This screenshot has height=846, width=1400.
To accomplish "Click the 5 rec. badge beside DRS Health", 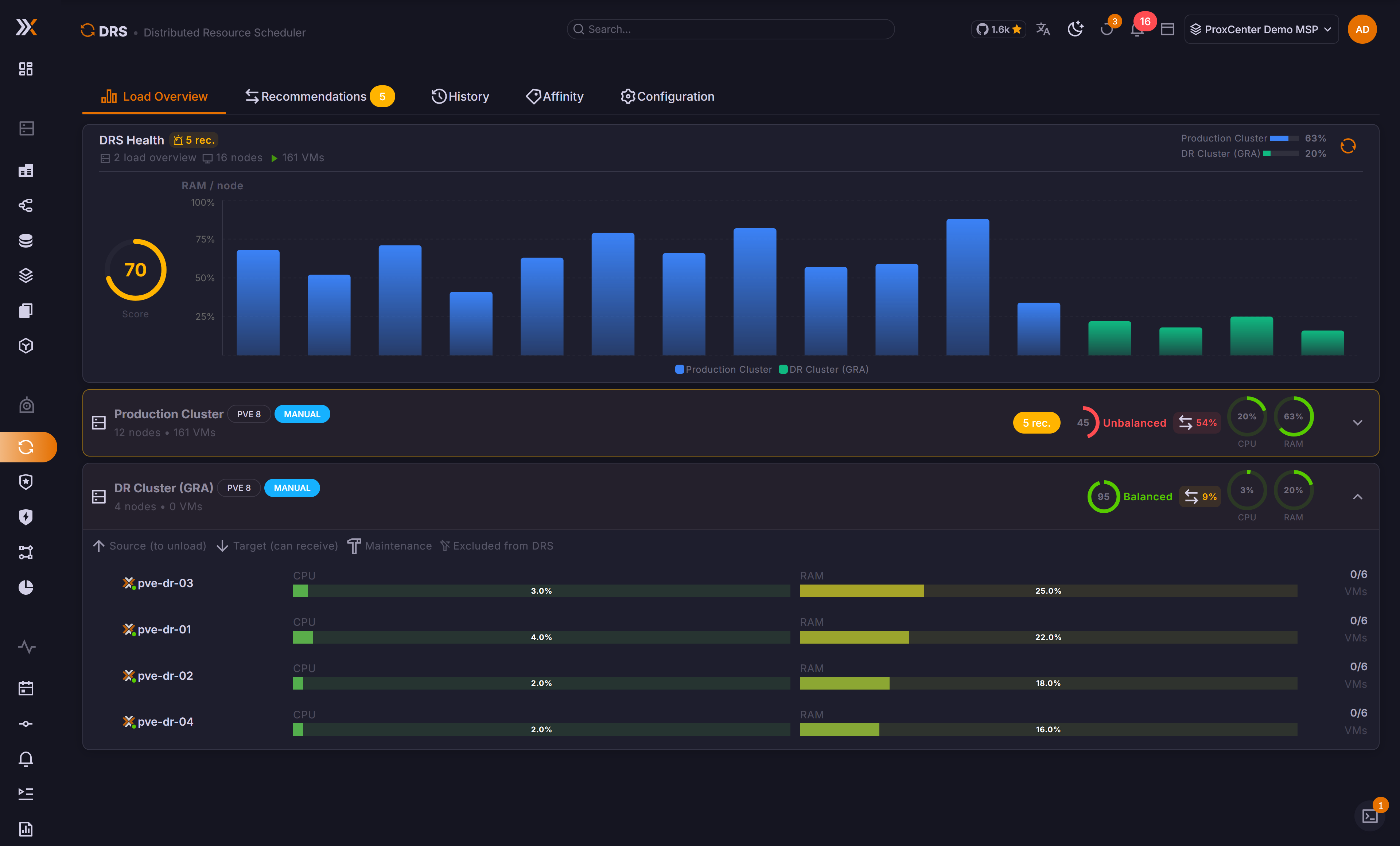I will click(194, 140).
